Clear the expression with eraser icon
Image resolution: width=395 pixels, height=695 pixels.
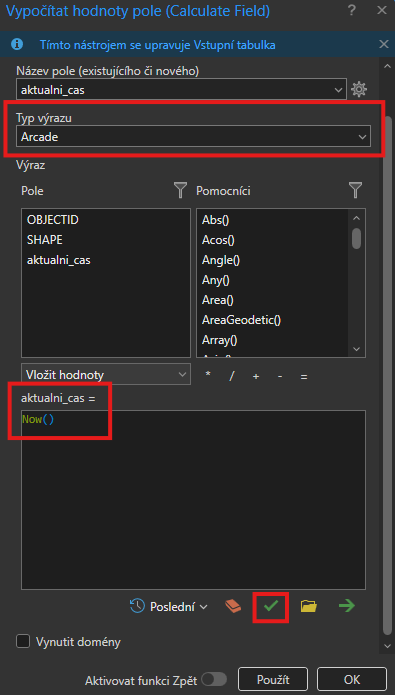(x=233, y=605)
